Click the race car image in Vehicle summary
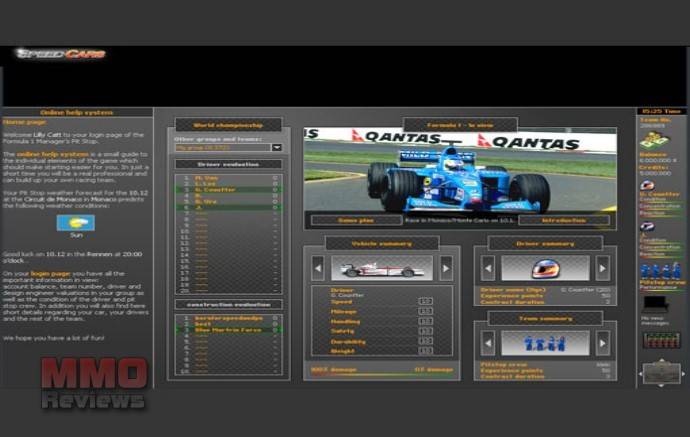The width and height of the screenshot is (690, 437). coord(381,267)
